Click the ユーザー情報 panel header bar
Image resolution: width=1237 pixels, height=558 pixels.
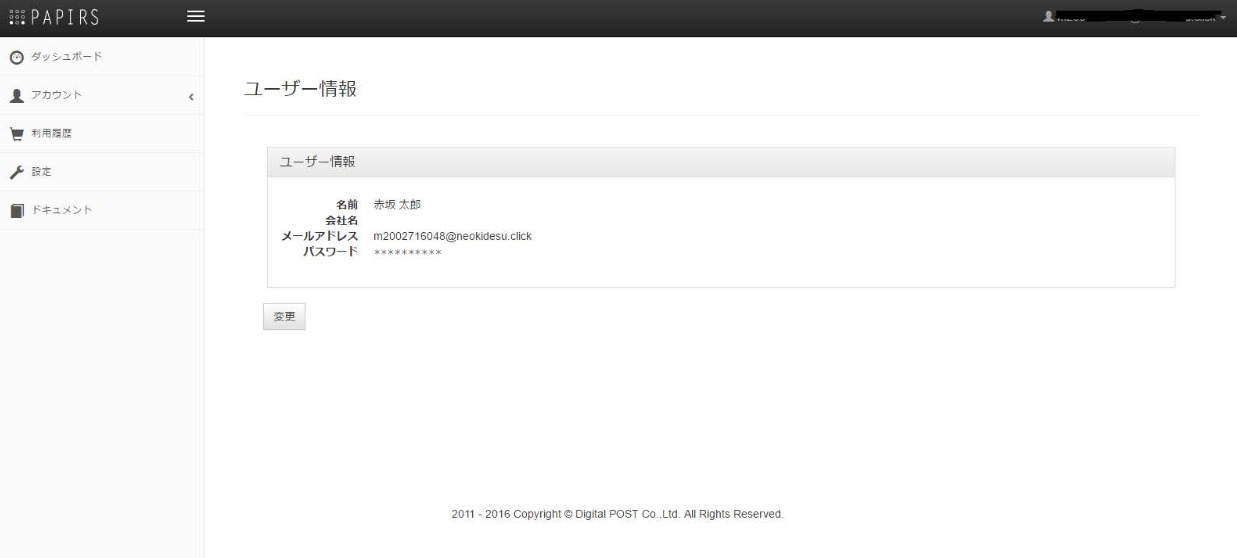720,162
